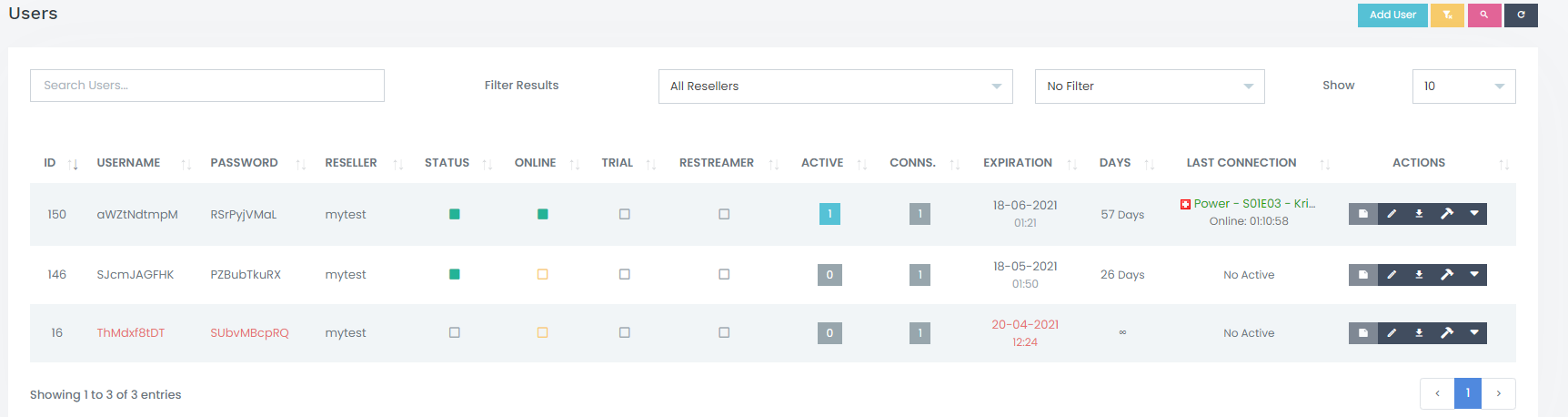Click the clear filters funnel icon
Image resolution: width=1568 pixels, height=417 pixels.
point(1446,15)
